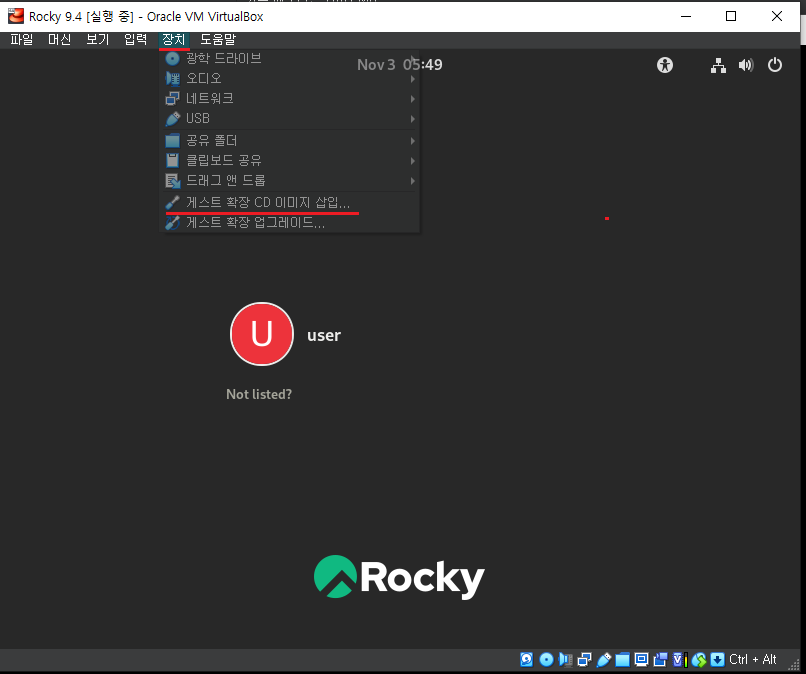Click the CPU virtualization status bar icon
This screenshot has width=806, height=674.
click(x=680, y=660)
